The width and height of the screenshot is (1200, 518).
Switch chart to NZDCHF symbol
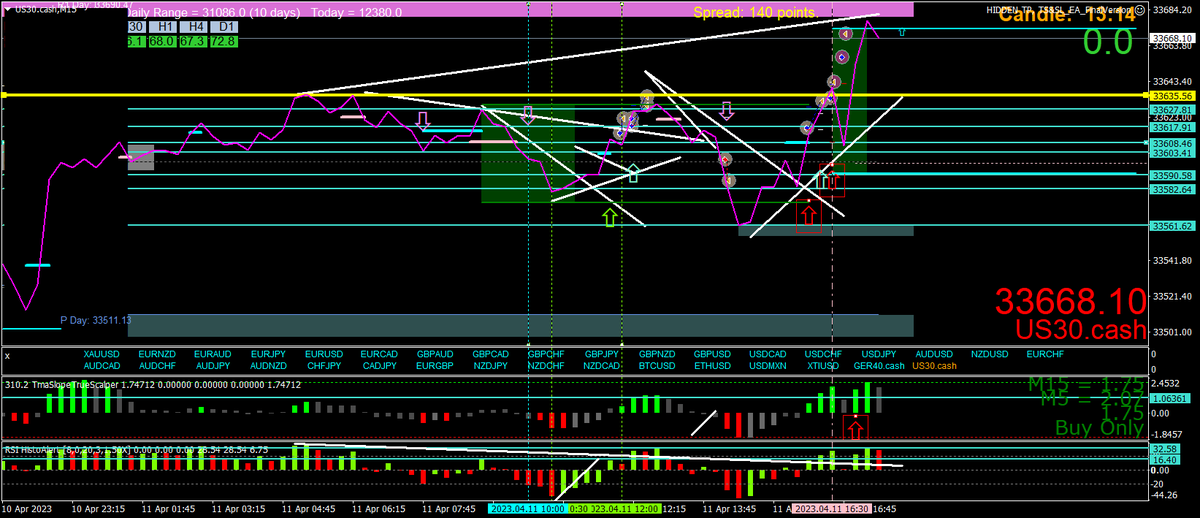point(546,366)
